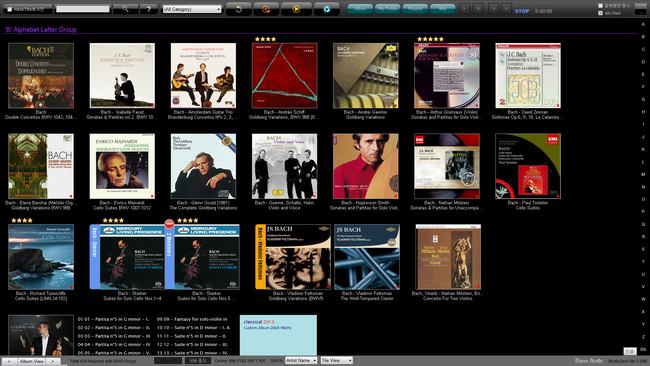
Task: Open Bach, Vivaldi Concerto For Two Violins album
Action: pyautogui.click(x=448, y=257)
